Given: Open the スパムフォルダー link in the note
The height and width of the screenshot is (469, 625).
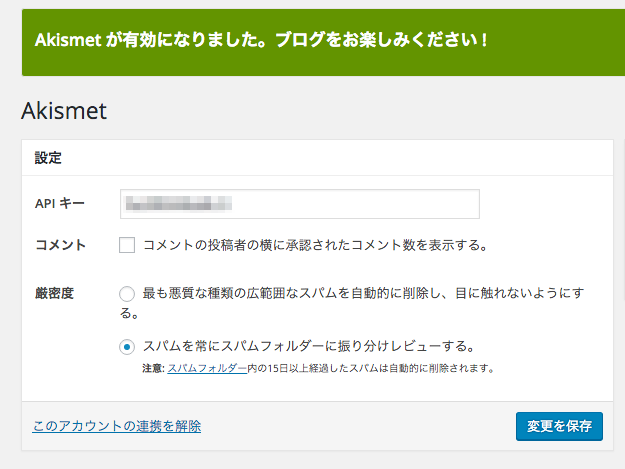Looking at the screenshot, I should pyautogui.click(x=207, y=368).
